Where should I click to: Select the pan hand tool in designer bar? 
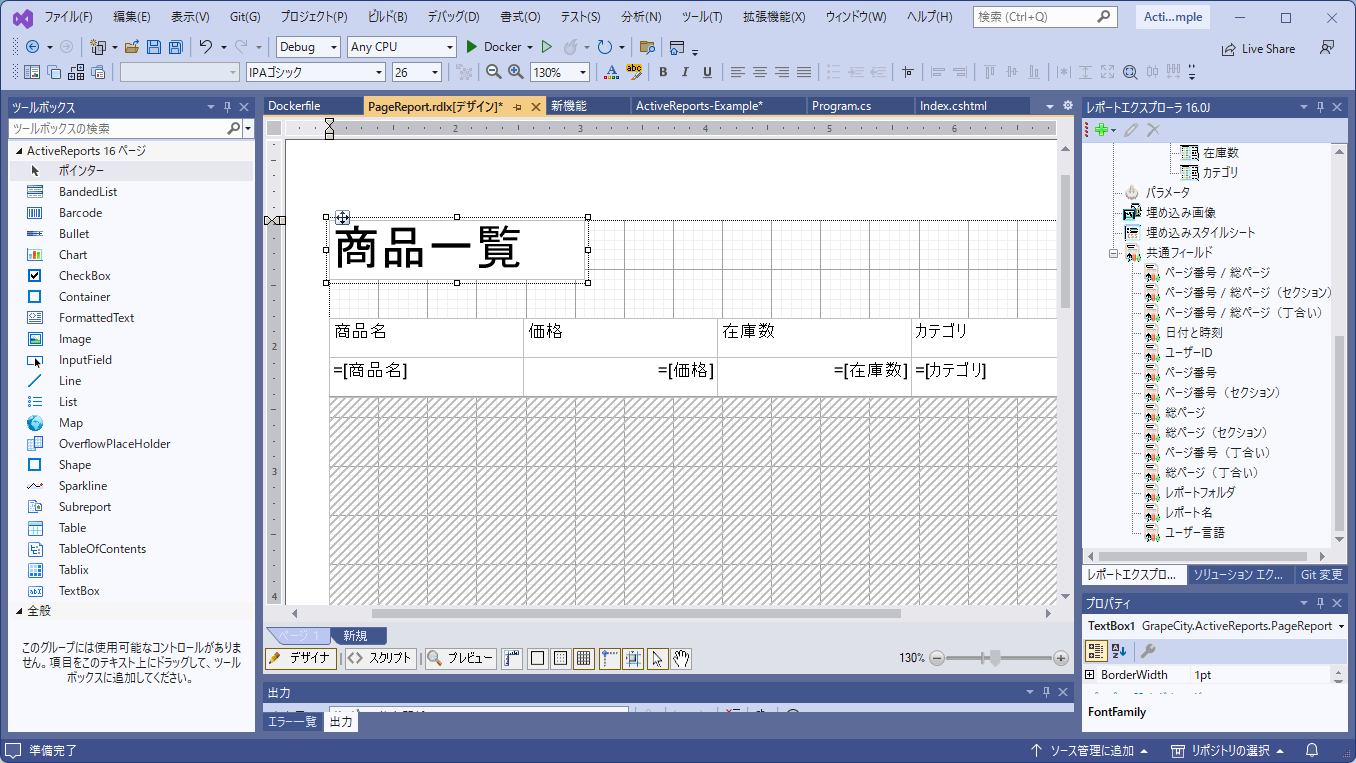[x=681, y=658]
